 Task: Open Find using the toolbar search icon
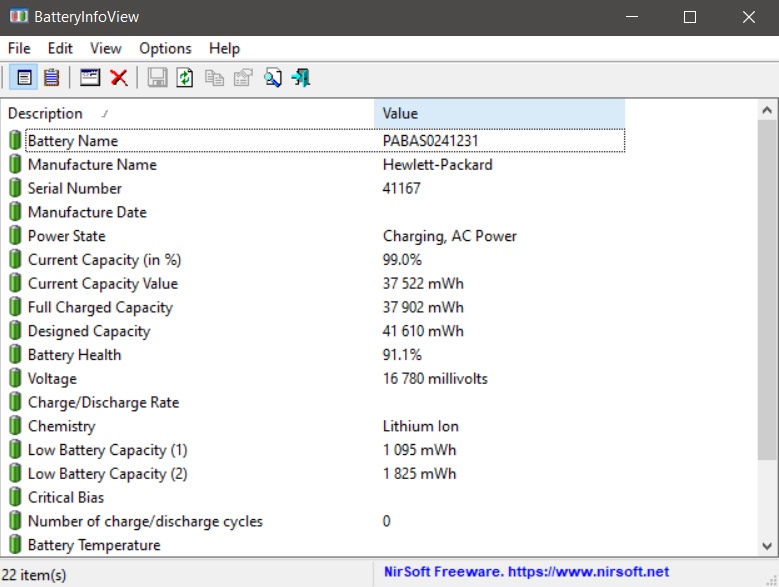click(273, 77)
